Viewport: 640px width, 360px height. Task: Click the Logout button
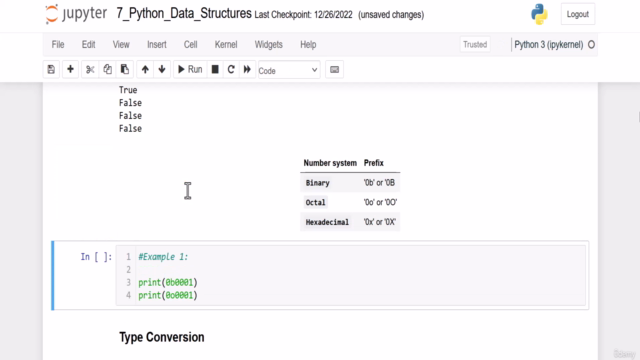click(578, 14)
